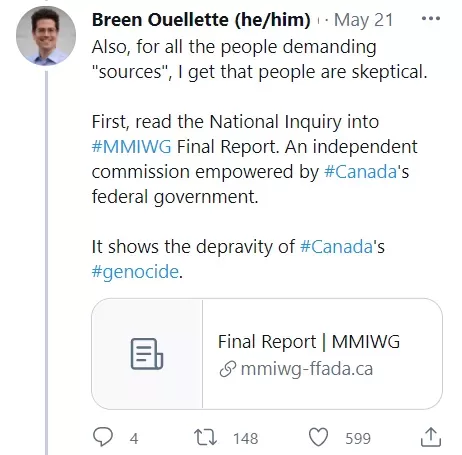View the 148 retweets count
The width and height of the screenshot is (462, 455).
pos(246,439)
